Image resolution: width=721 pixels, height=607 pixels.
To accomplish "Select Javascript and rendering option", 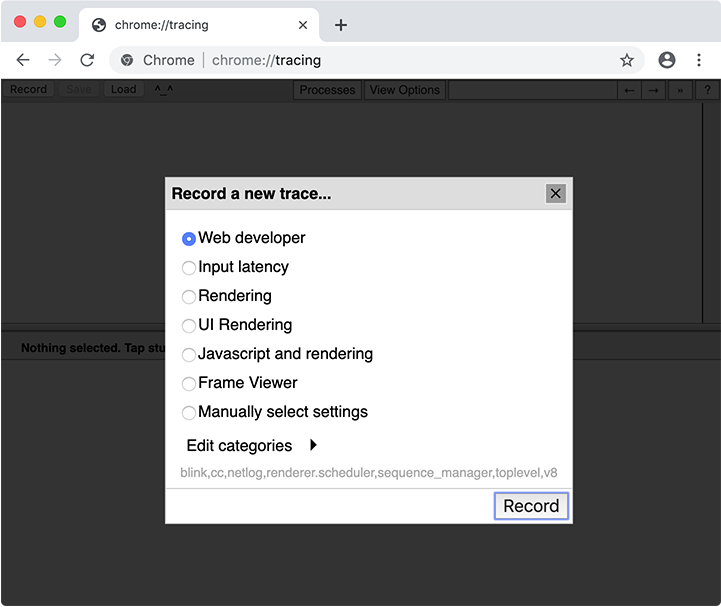I will point(189,355).
